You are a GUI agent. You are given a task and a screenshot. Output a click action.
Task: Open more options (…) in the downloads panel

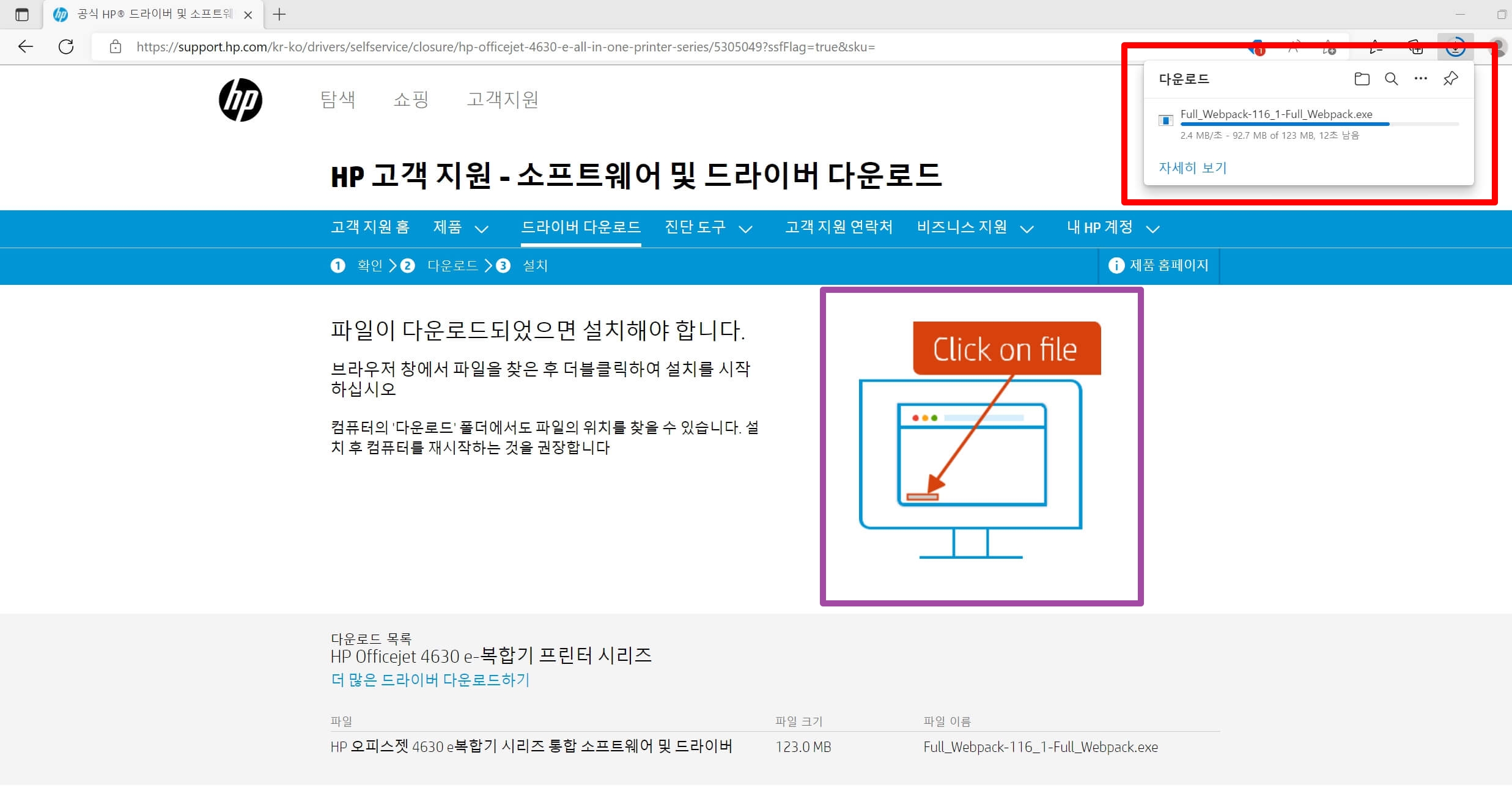[x=1420, y=78]
